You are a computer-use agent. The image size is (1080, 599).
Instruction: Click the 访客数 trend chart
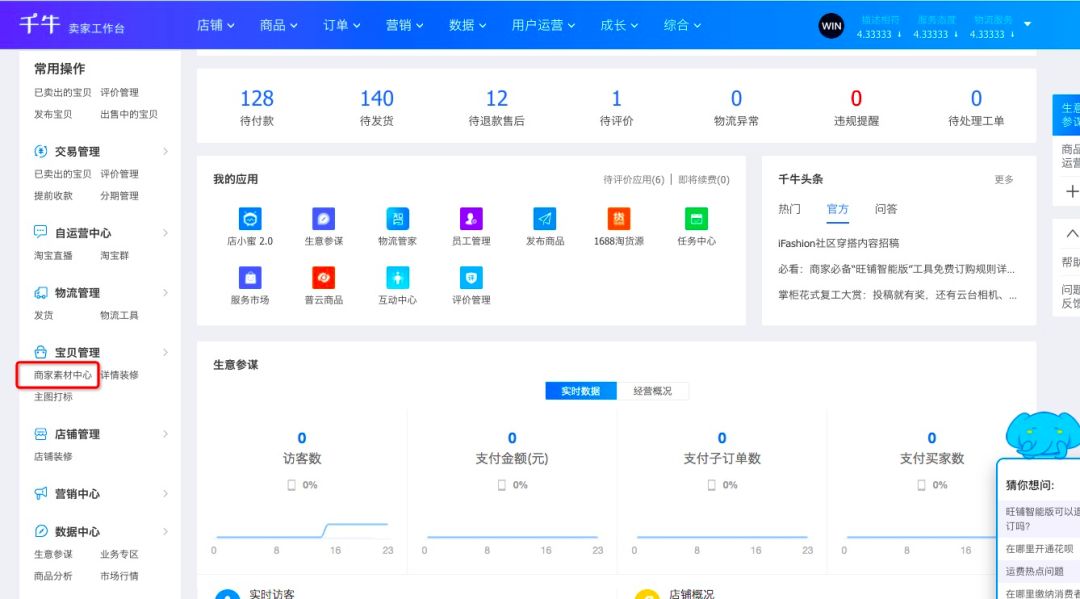click(x=303, y=532)
